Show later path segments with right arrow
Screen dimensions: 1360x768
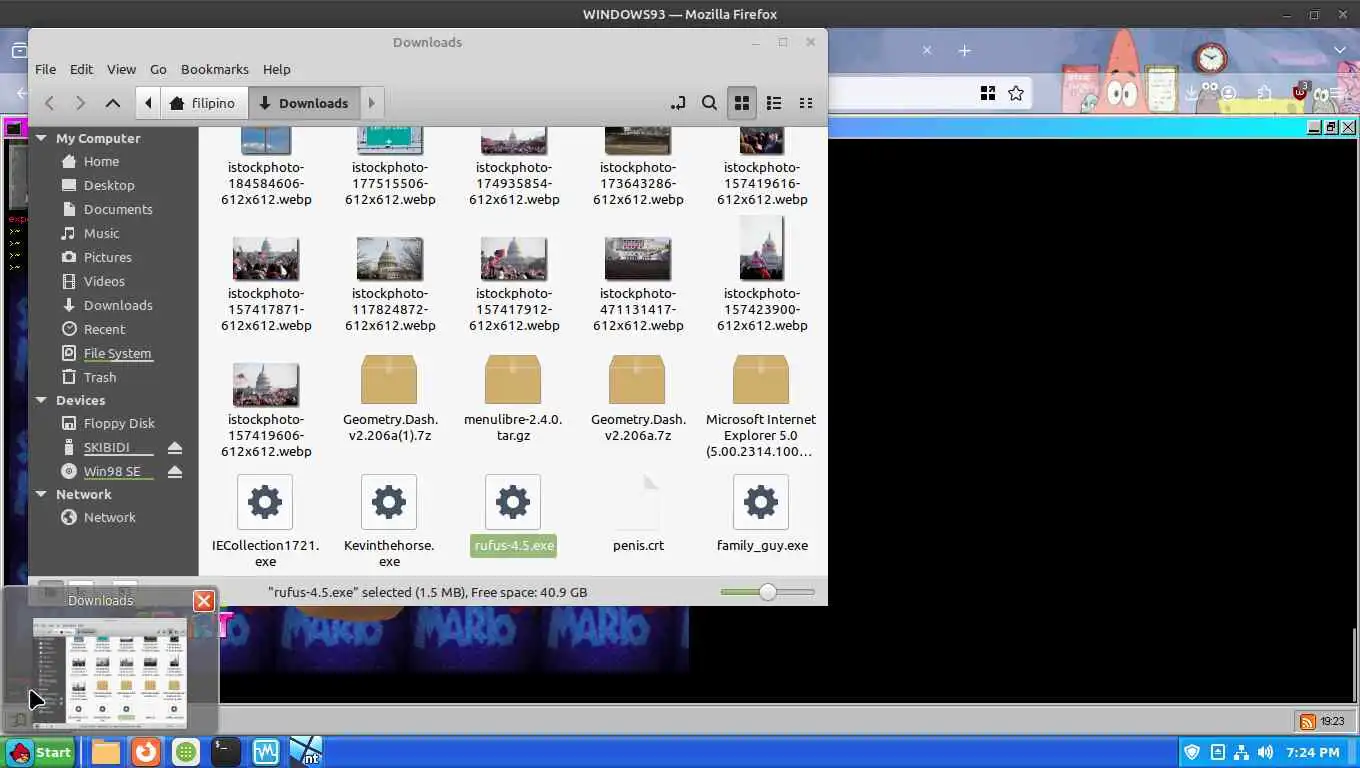371,103
